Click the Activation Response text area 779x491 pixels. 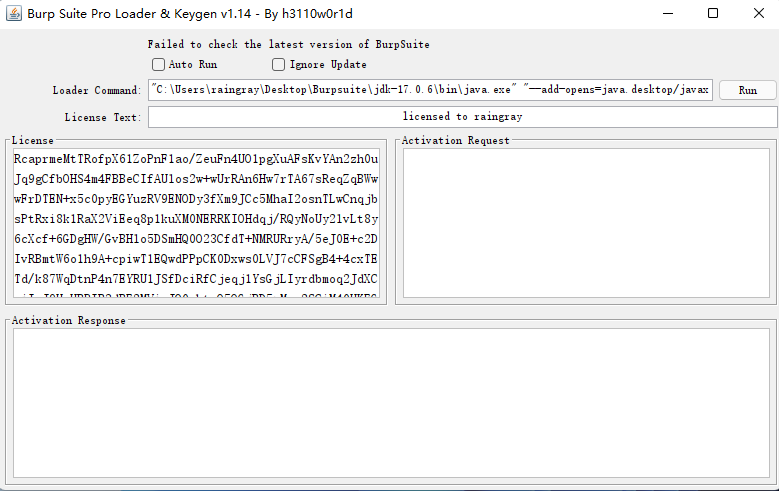pyautogui.click(x=391, y=403)
